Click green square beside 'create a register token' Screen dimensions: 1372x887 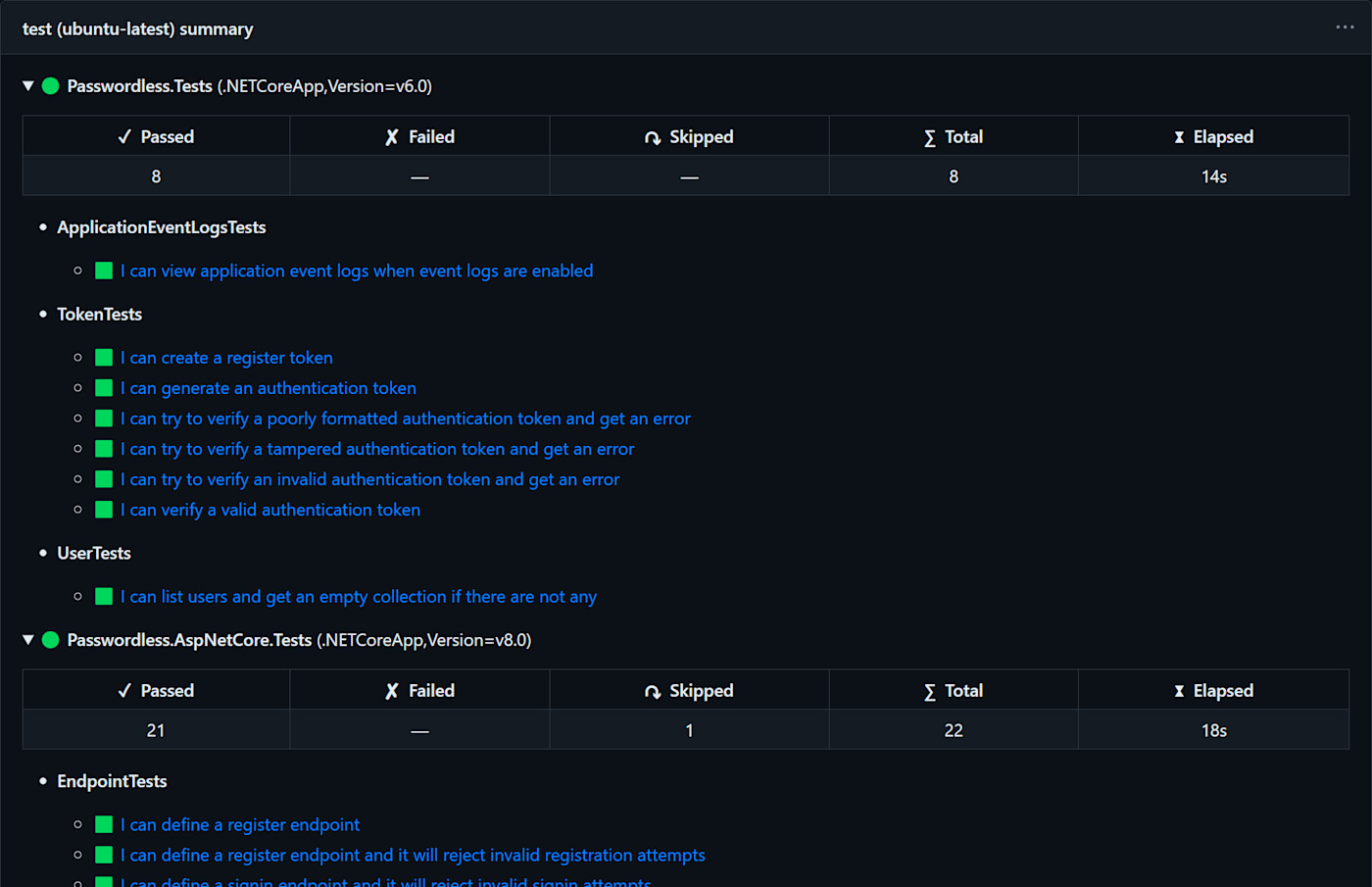coord(104,358)
